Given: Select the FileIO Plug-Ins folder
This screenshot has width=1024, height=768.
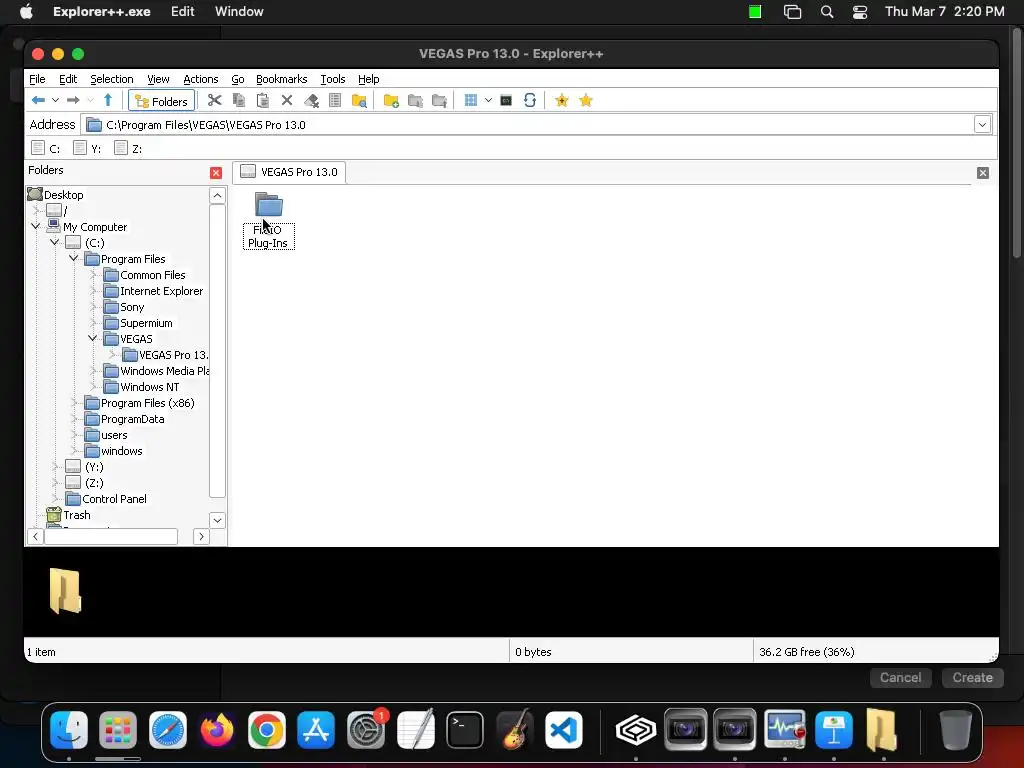Looking at the screenshot, I should pyautogui.click(x=268, y=221).
